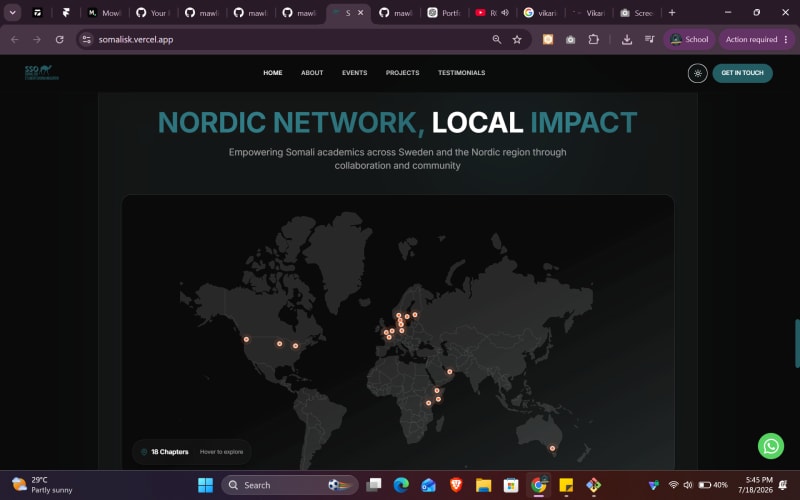Switch to the Screenshot tab with camera icon
The image size is (800, 500).
[x=637, y=13]
